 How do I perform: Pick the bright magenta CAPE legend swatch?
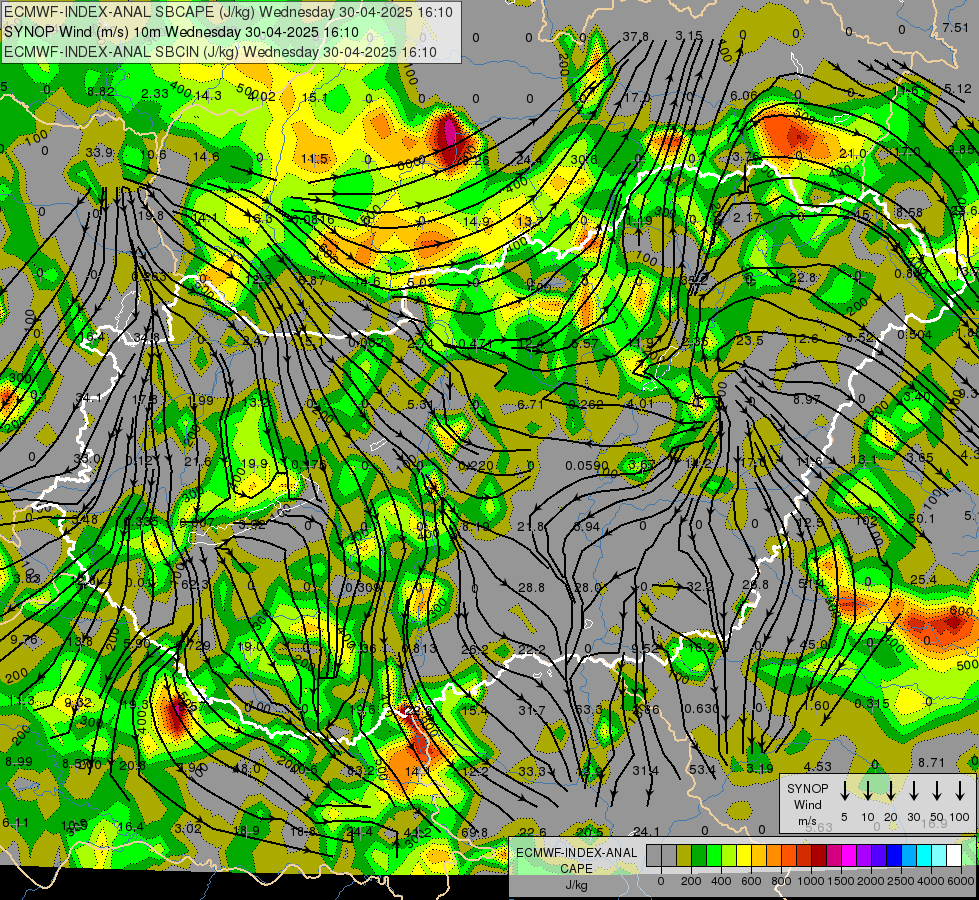tap(849, 855)
